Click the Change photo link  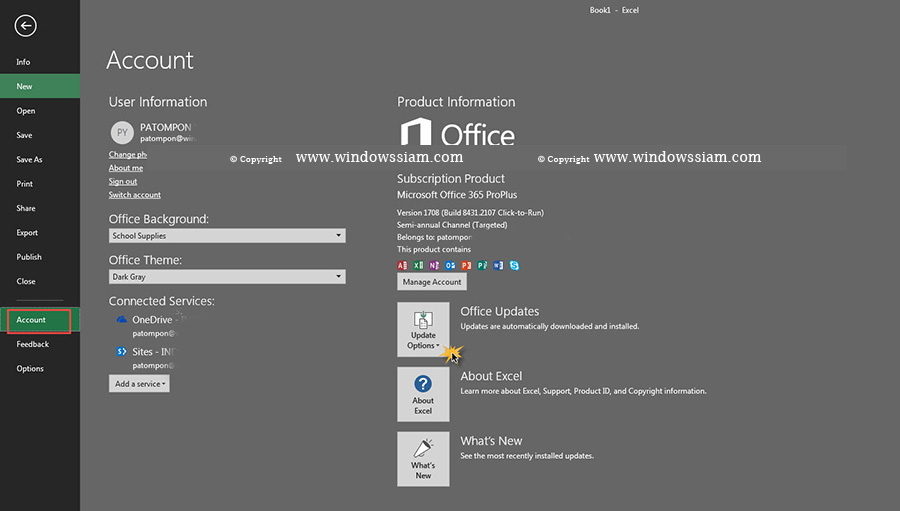[x=128, y=154]
